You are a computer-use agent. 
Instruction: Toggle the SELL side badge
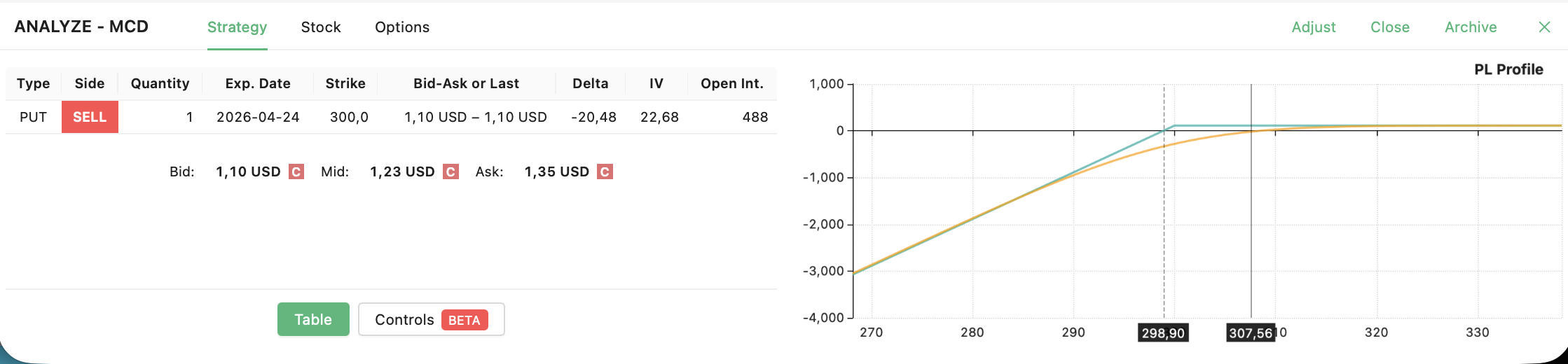pos(90,117)
